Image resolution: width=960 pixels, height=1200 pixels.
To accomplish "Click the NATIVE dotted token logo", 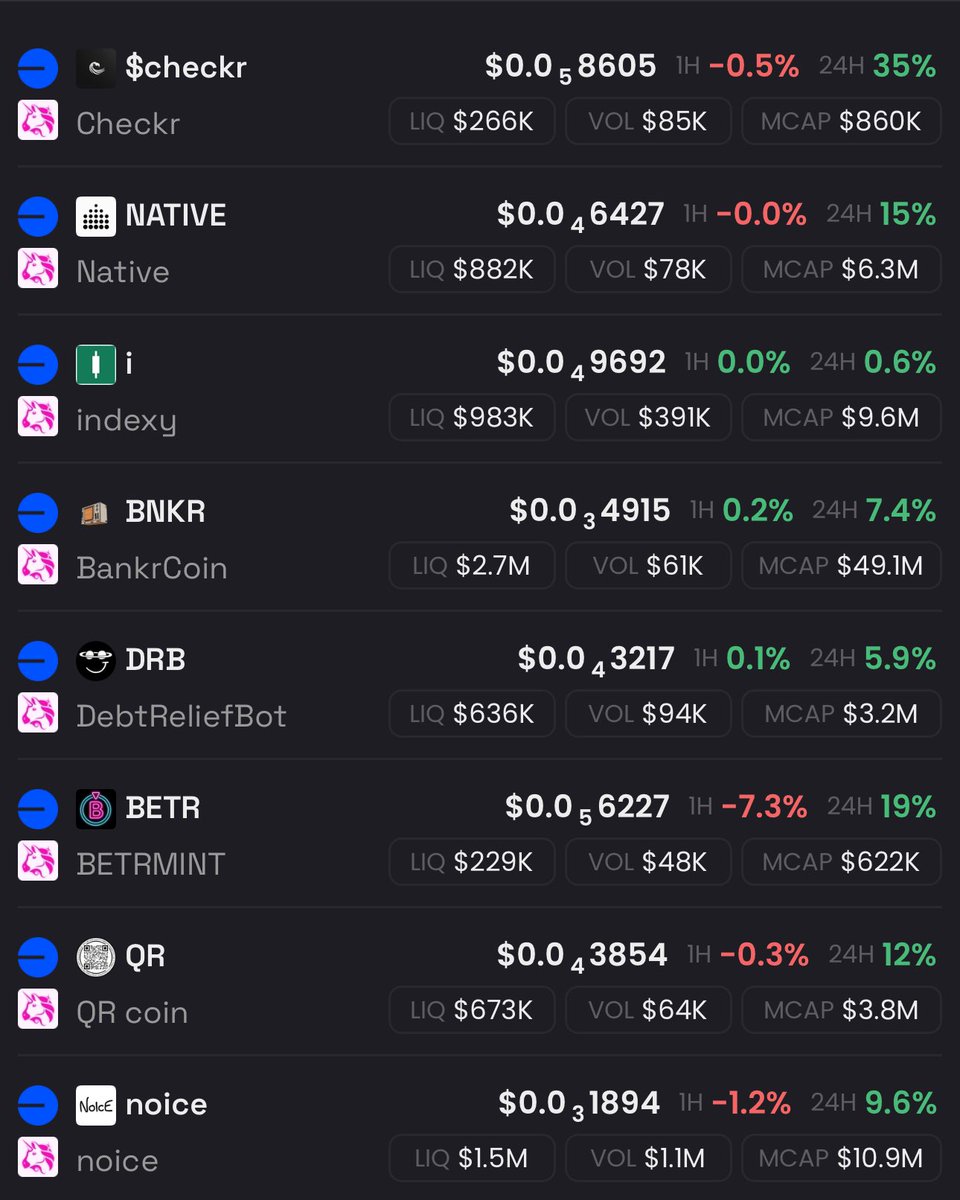I will 96,216.
